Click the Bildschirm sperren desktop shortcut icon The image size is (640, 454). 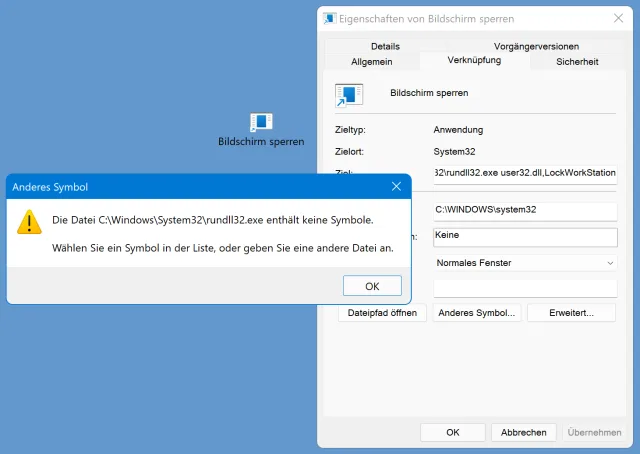pos(261,122)
